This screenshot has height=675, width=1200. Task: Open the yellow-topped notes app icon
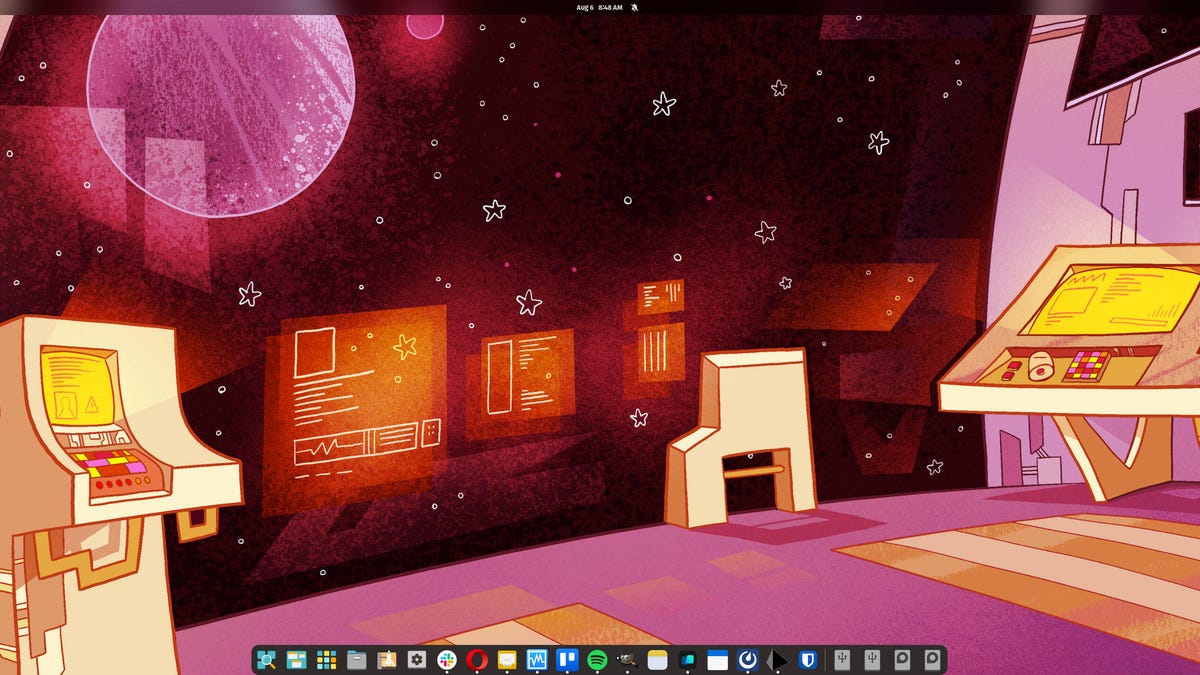pos(657,660)
